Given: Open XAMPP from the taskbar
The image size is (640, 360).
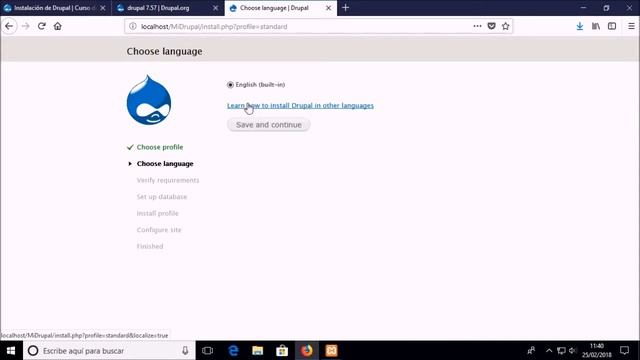Looking at the screenshot, I should (x=331, y=351).
